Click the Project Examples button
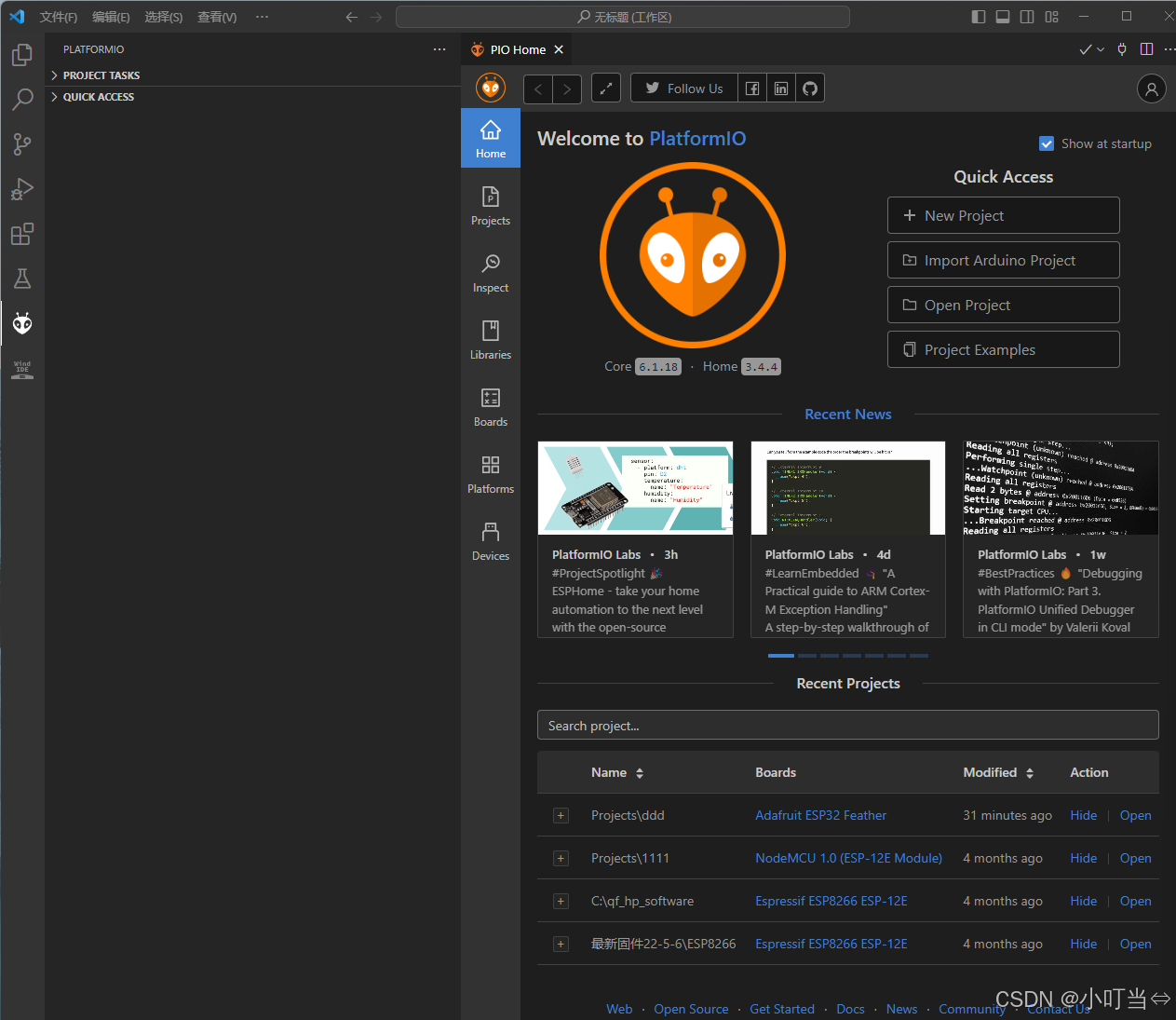Screen dimensions: 1176x1020 (x=1003, y=349)
